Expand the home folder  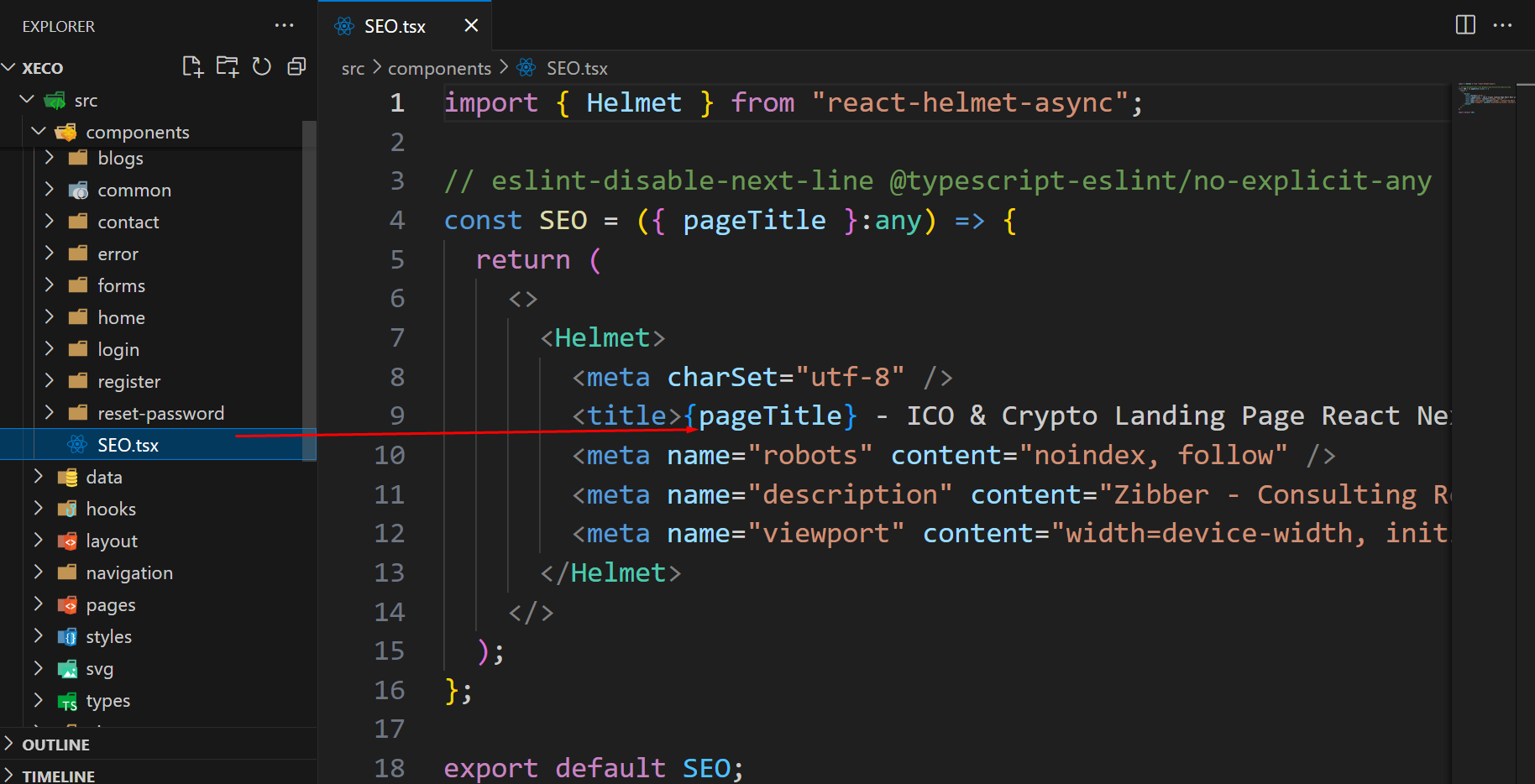50,317
